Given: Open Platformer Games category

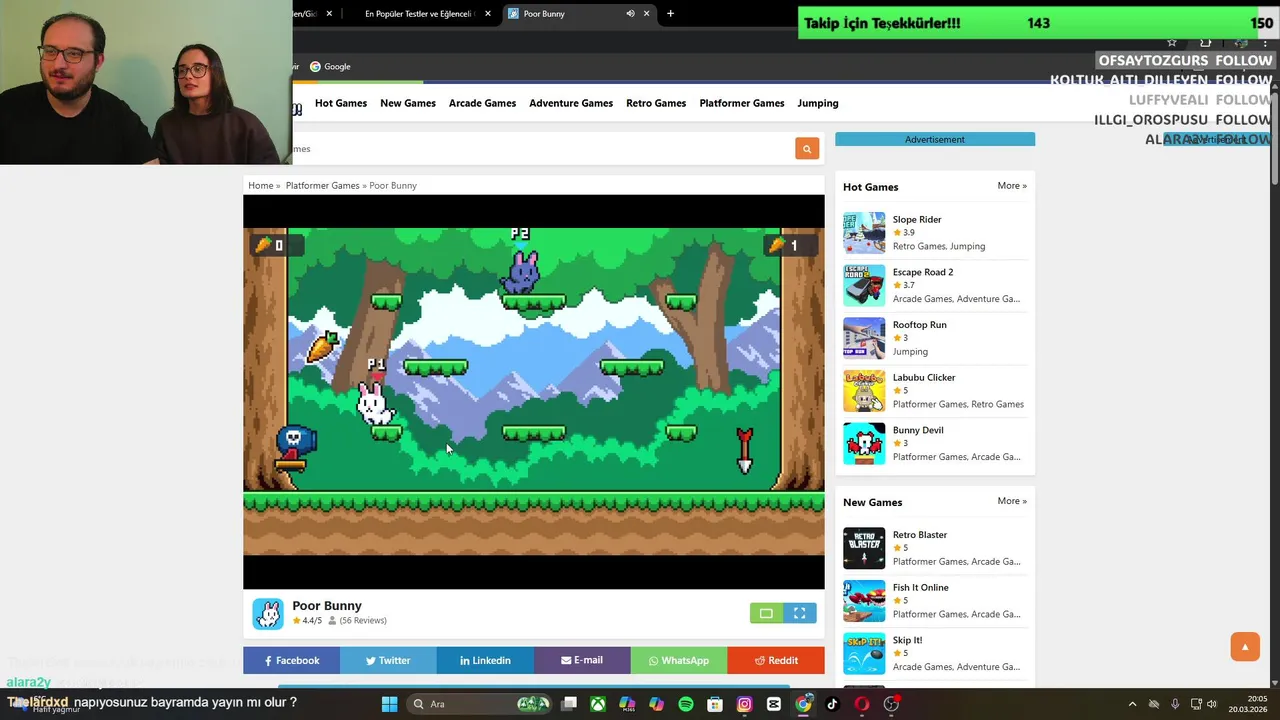Looking at the screenshot, I should (x=742, y=103).
